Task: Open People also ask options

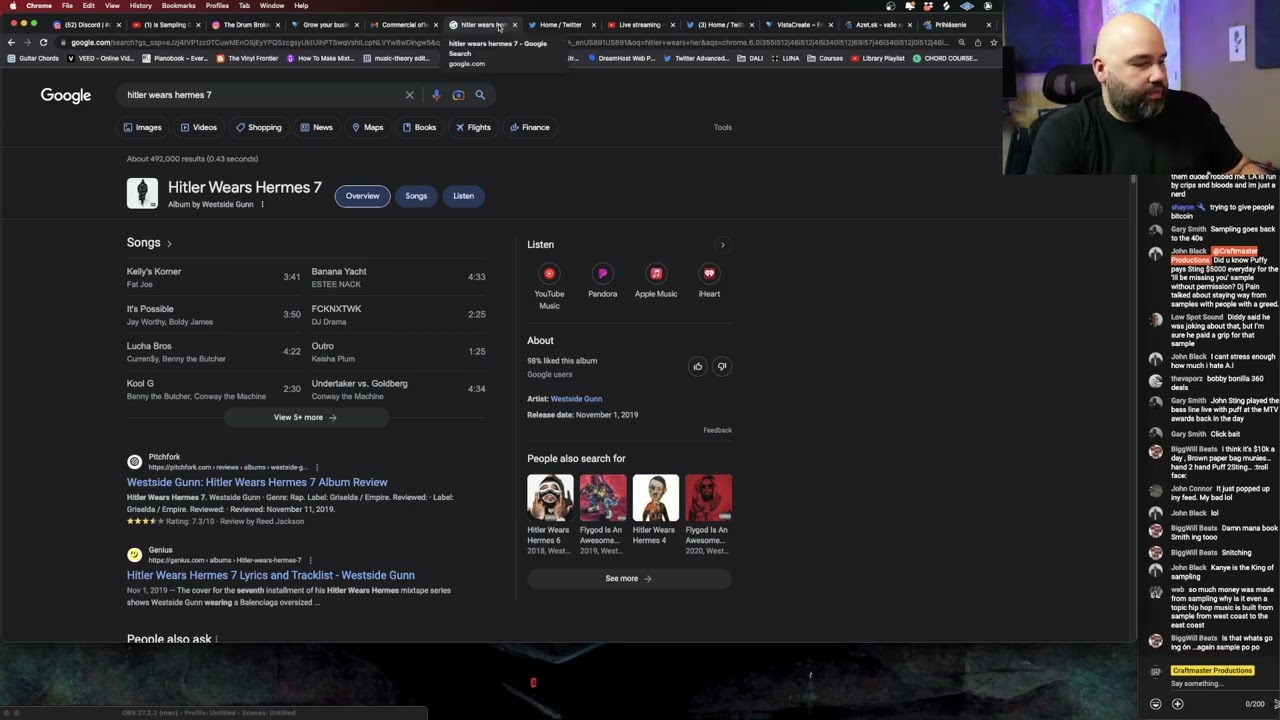Action: coord(216,639)
